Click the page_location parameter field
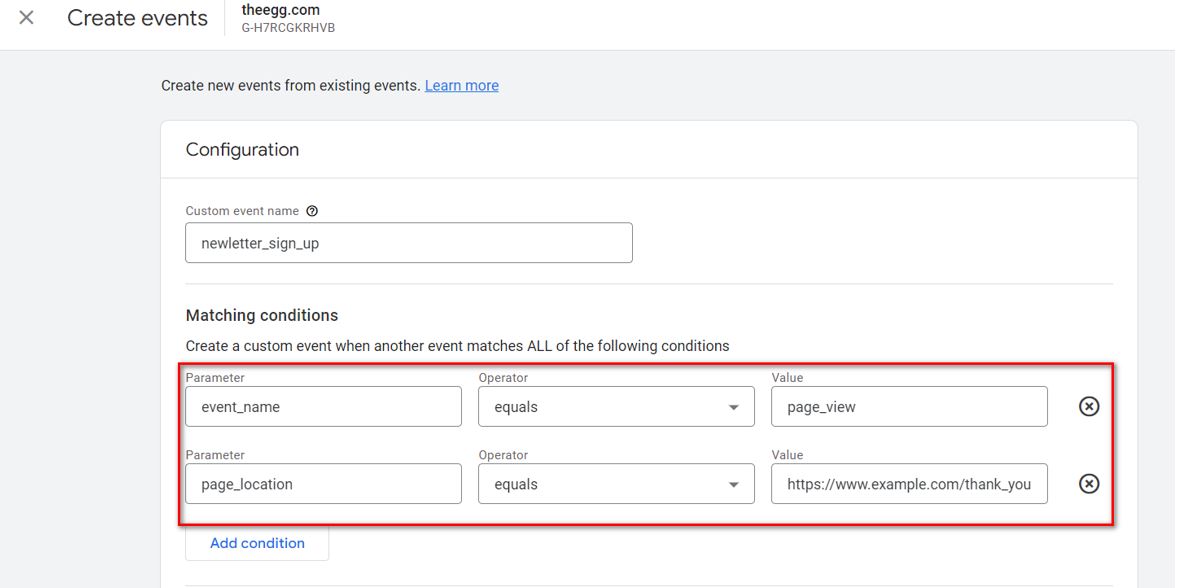1177x588 pixels. (x=323, y=484)
